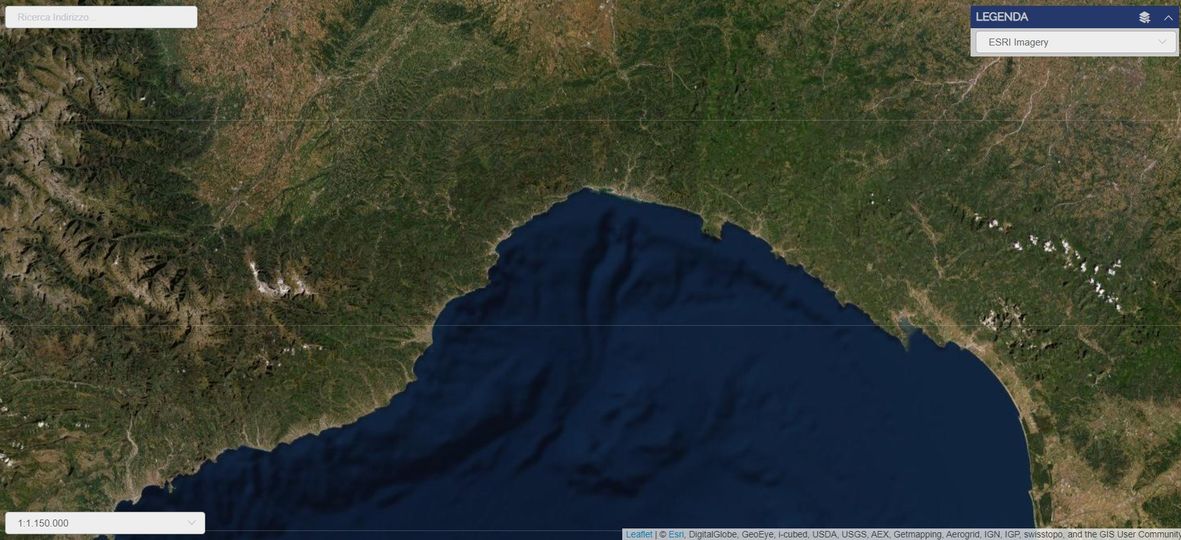Click the GIS User Community attribution text
This screenshot has width=1181, height=540.
click(x=1136, y=534)
